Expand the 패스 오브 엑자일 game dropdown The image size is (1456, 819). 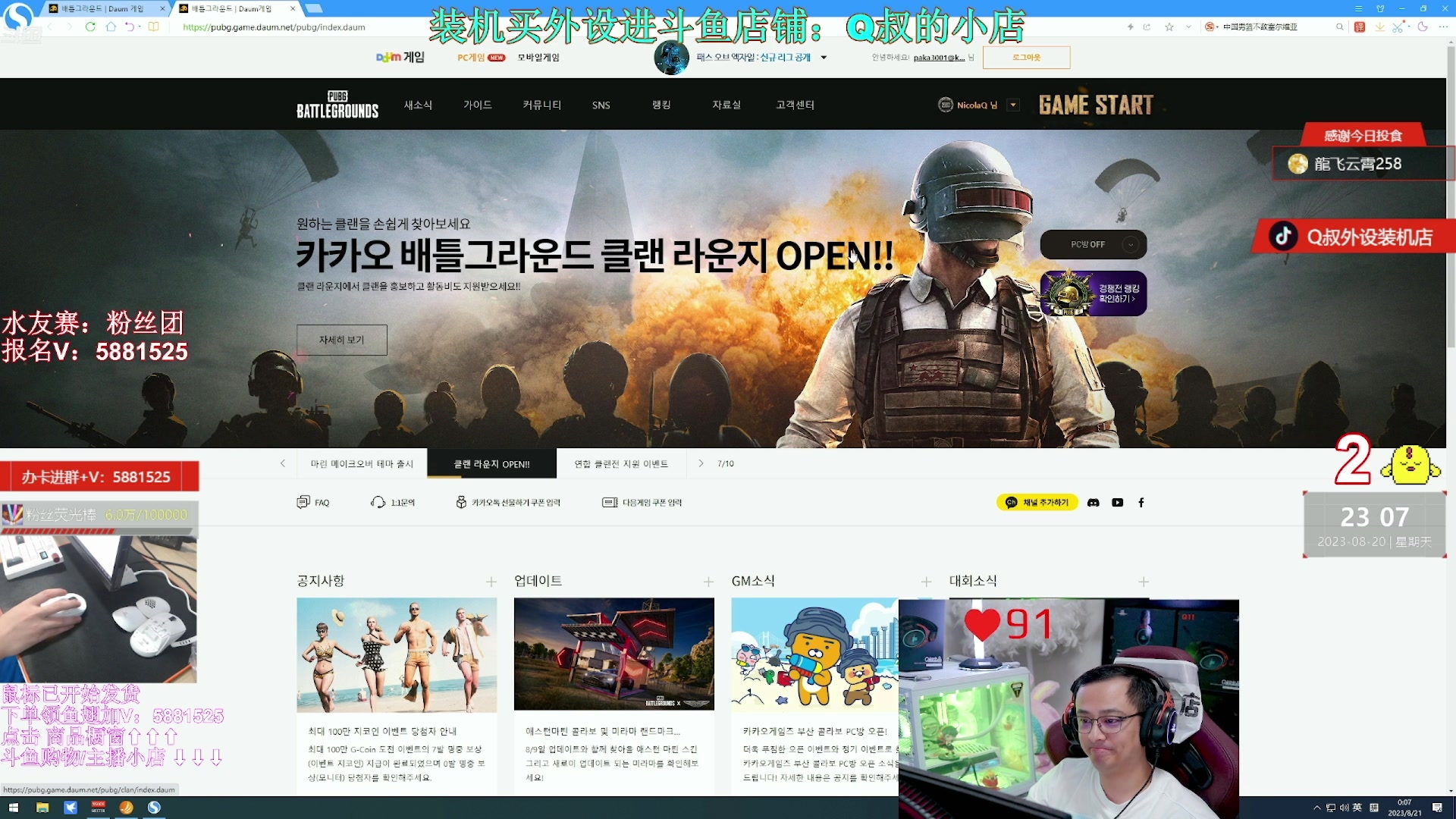coord(824,57)
